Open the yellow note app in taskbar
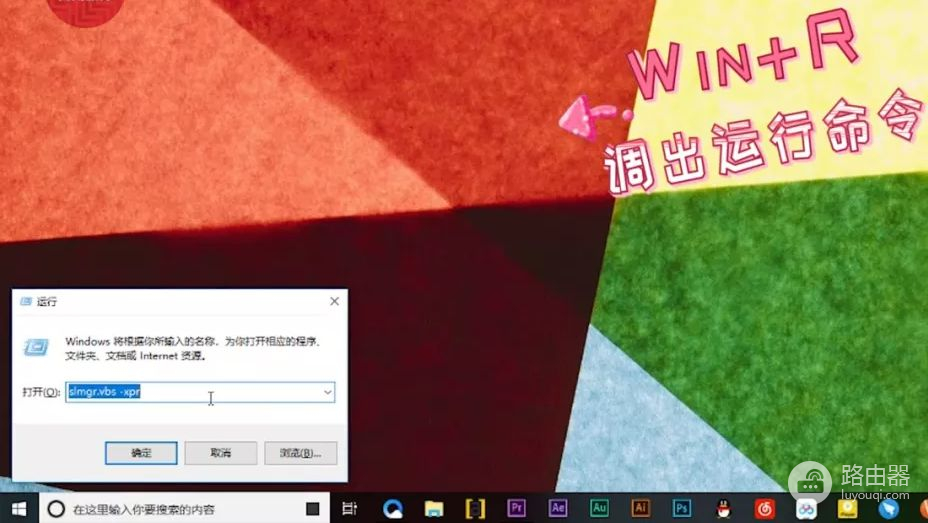The image size is (928, 523). pyautogui.click(x=848, y=509)
